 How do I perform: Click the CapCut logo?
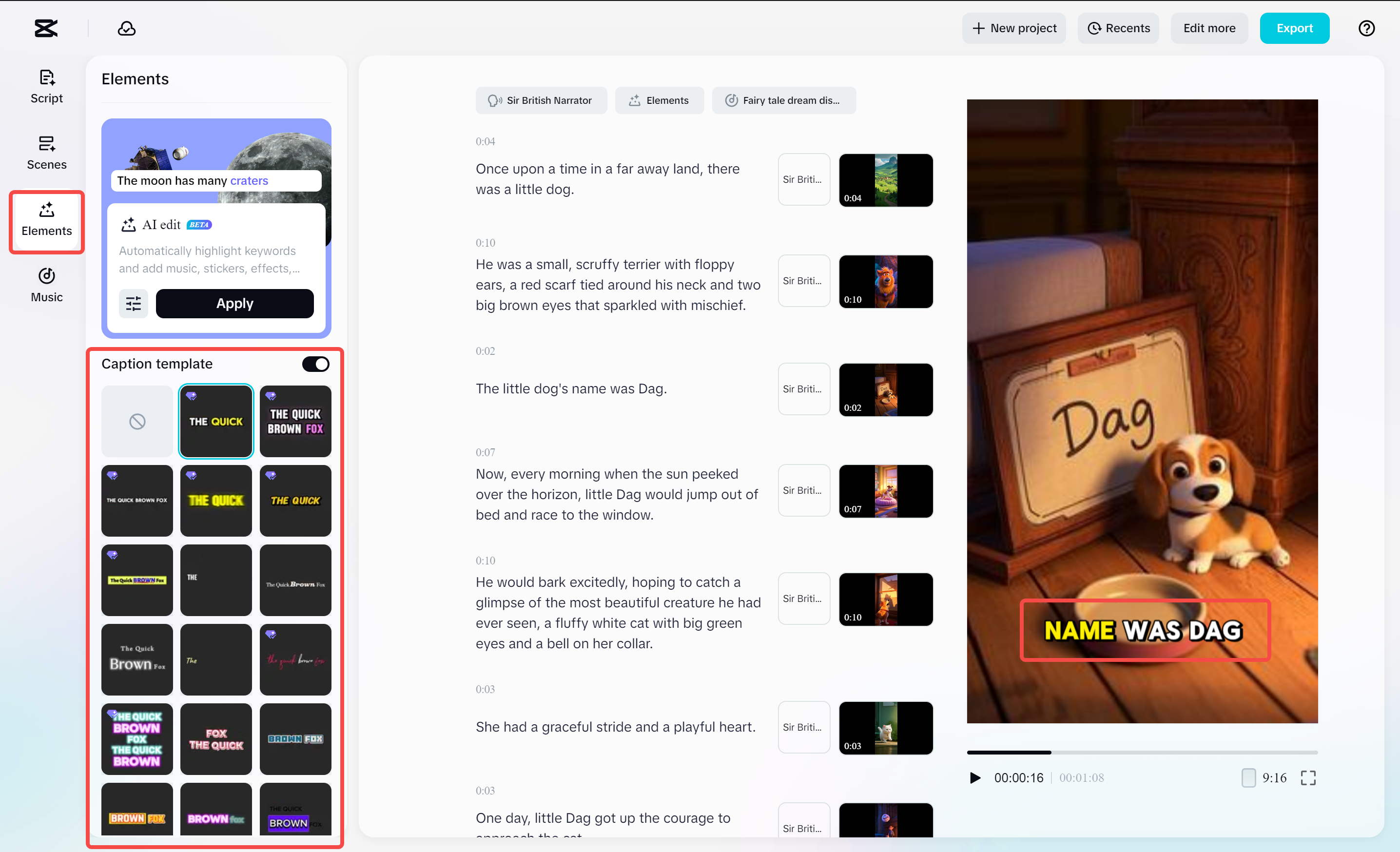point(45,28)
